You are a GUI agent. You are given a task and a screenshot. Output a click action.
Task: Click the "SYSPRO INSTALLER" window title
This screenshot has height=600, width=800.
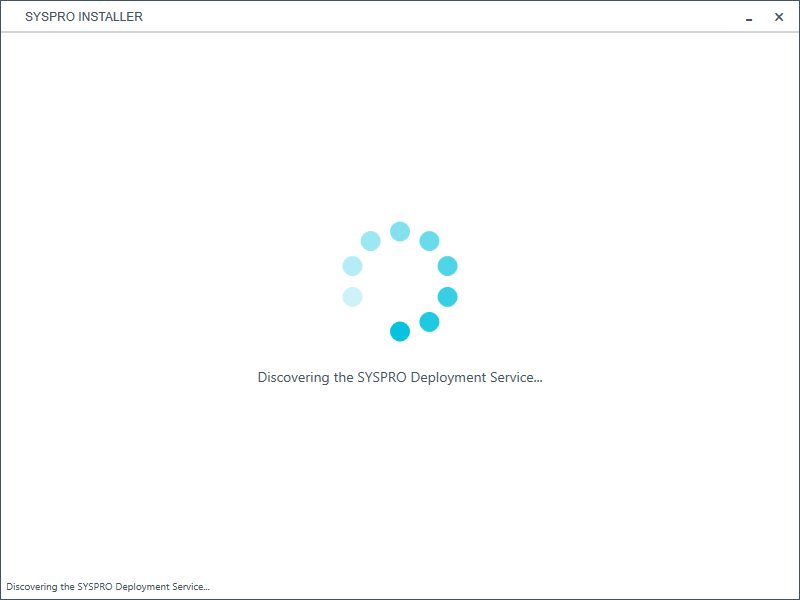pyautogui.click(x=84, y=17)
